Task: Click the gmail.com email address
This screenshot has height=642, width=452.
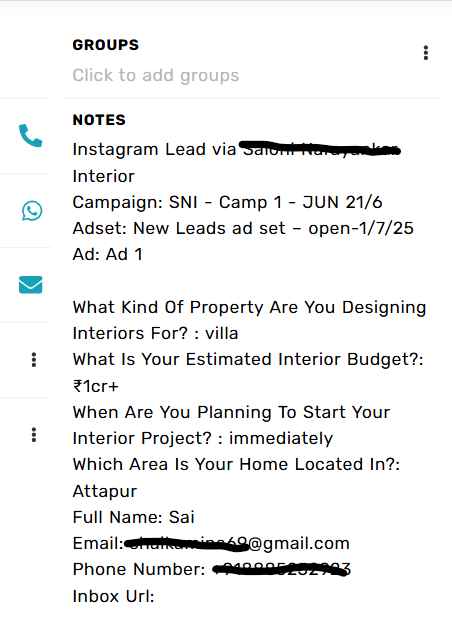Action: pyautogui.click(x=237, y=544)
